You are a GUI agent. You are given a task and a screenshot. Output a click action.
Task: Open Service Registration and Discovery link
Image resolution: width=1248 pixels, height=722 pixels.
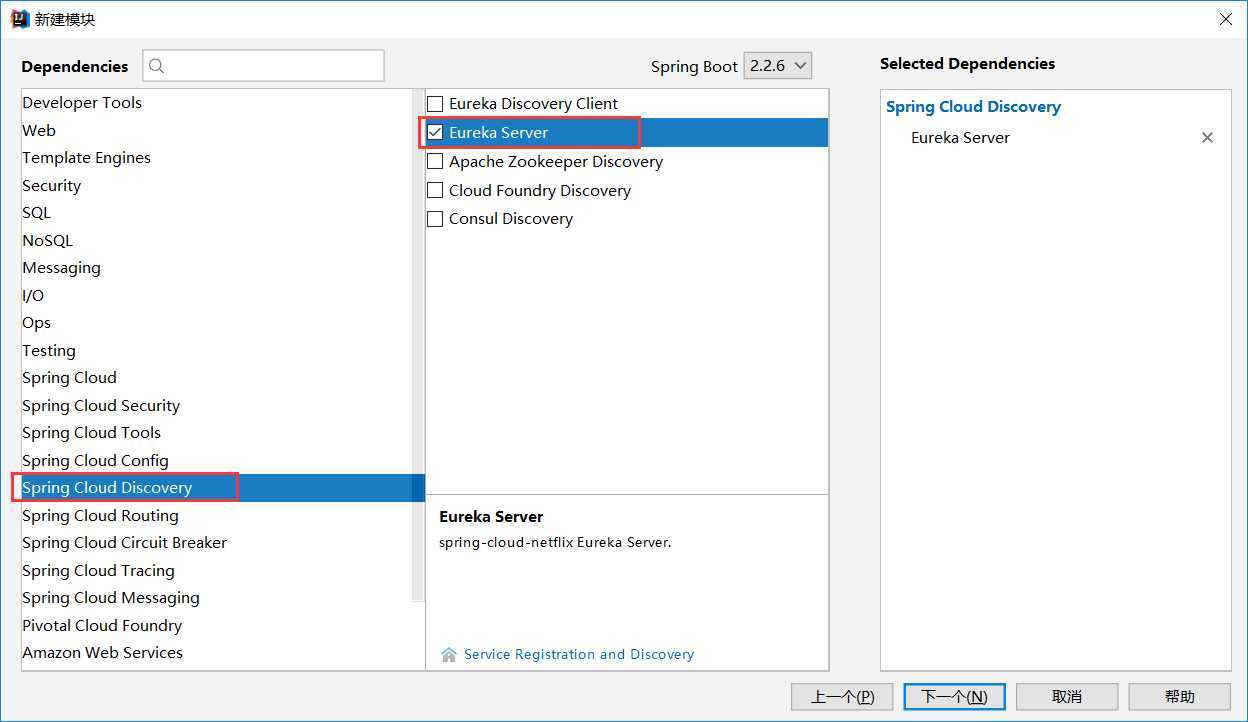pyautogui.click(x=579, y=655)
